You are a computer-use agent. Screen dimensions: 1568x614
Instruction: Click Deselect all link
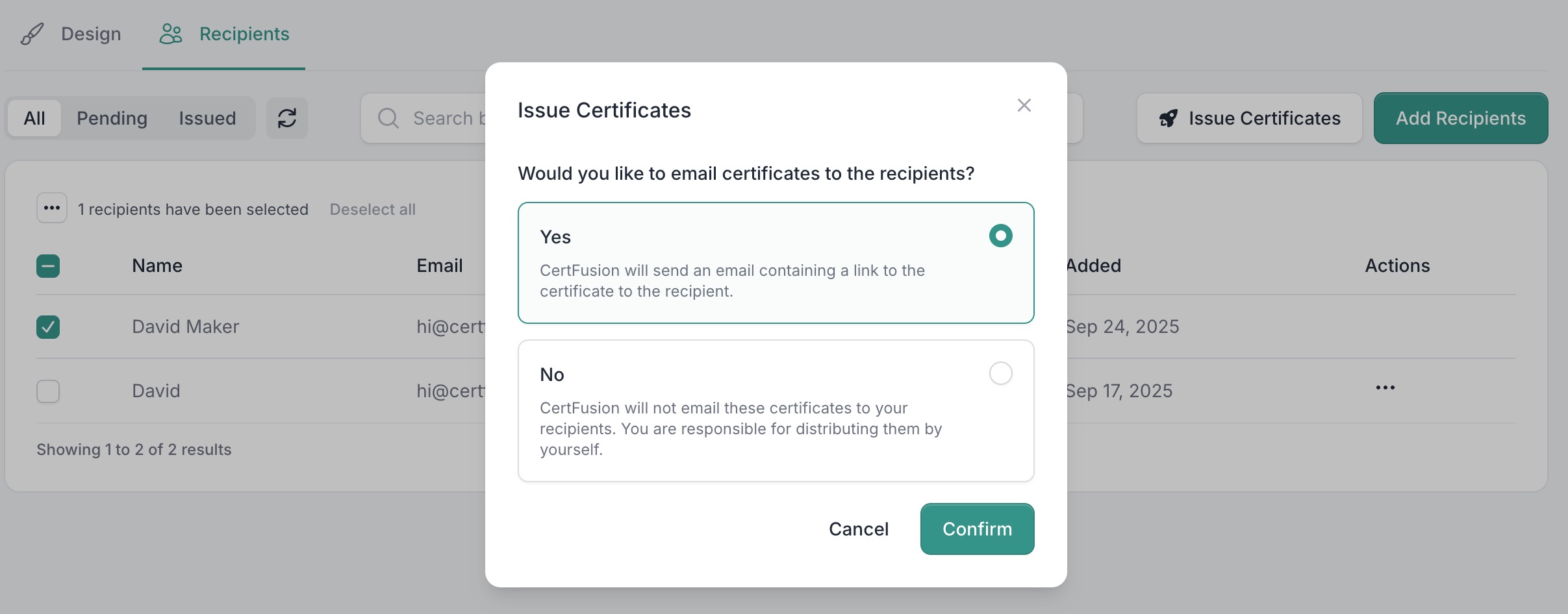point(372,210)
